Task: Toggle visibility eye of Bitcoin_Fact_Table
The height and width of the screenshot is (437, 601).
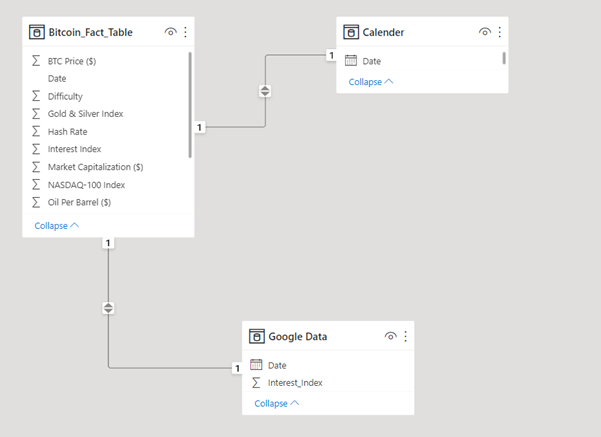Action: click(x=171, y=32)
